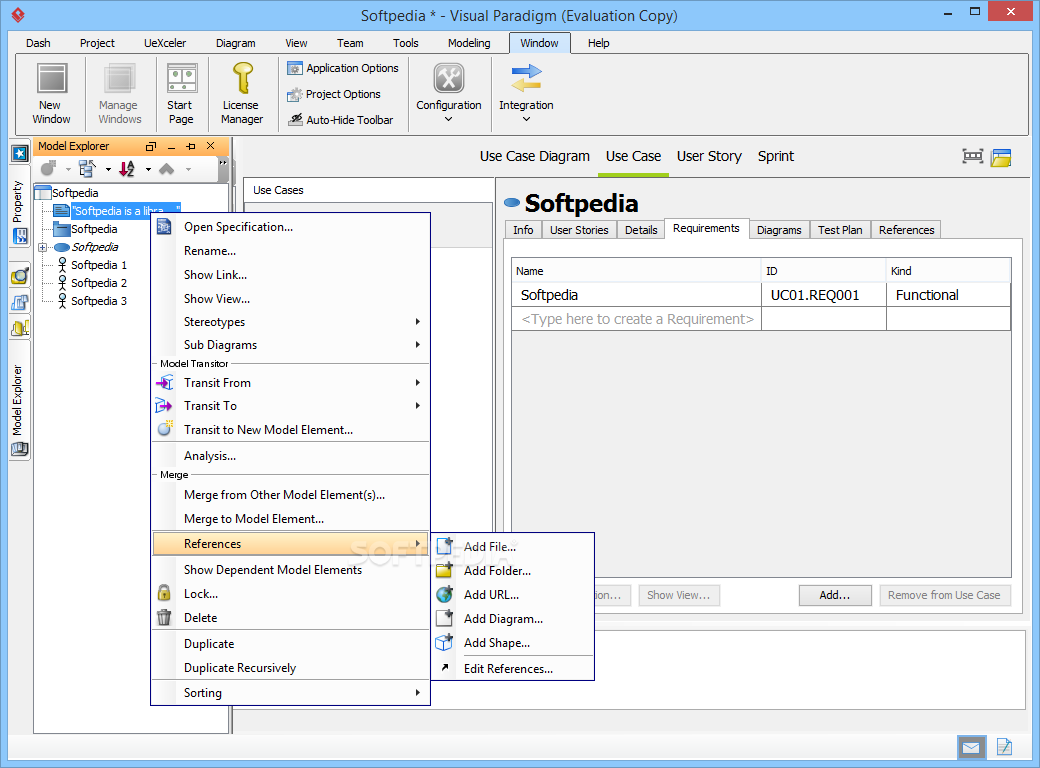Switch to the User Story tab

point(709,157)
